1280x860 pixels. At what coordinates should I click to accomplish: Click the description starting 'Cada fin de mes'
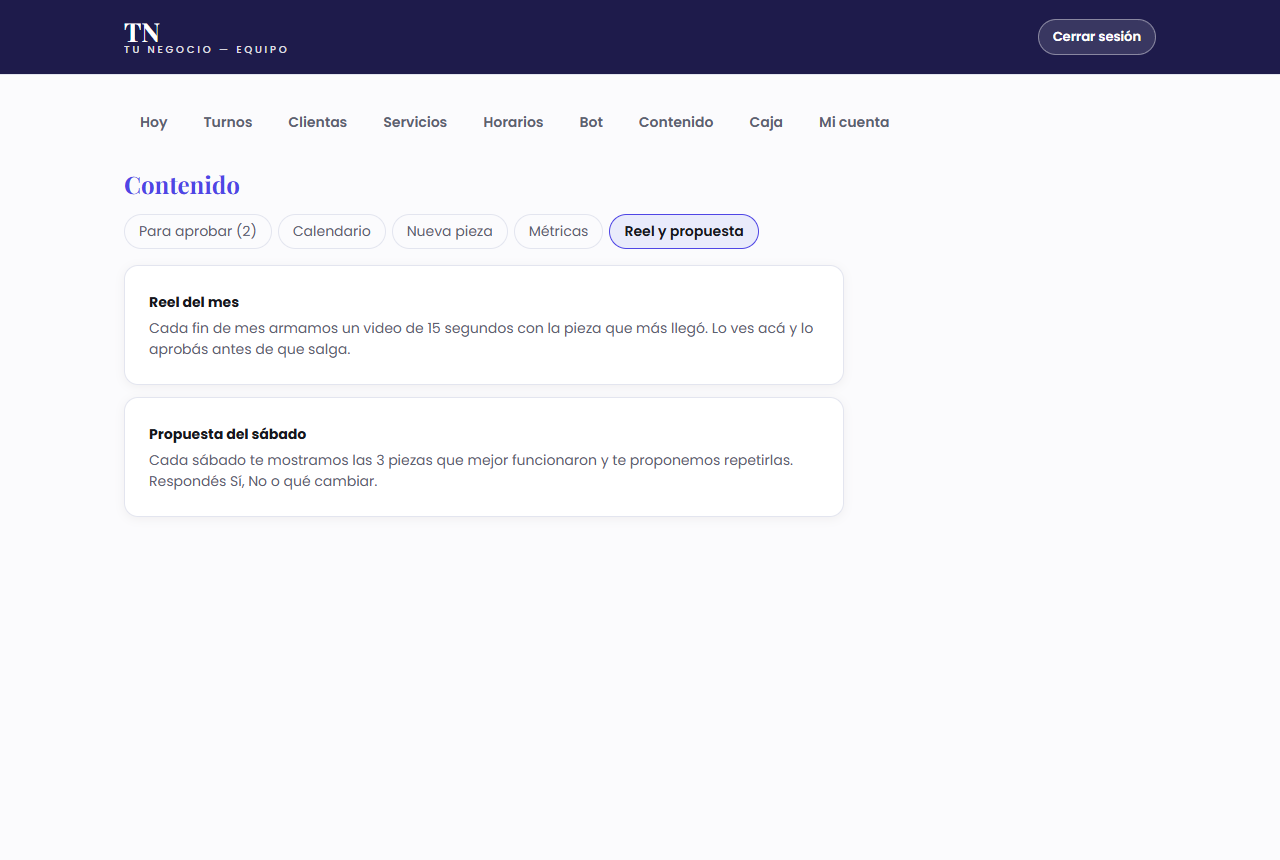482,339
